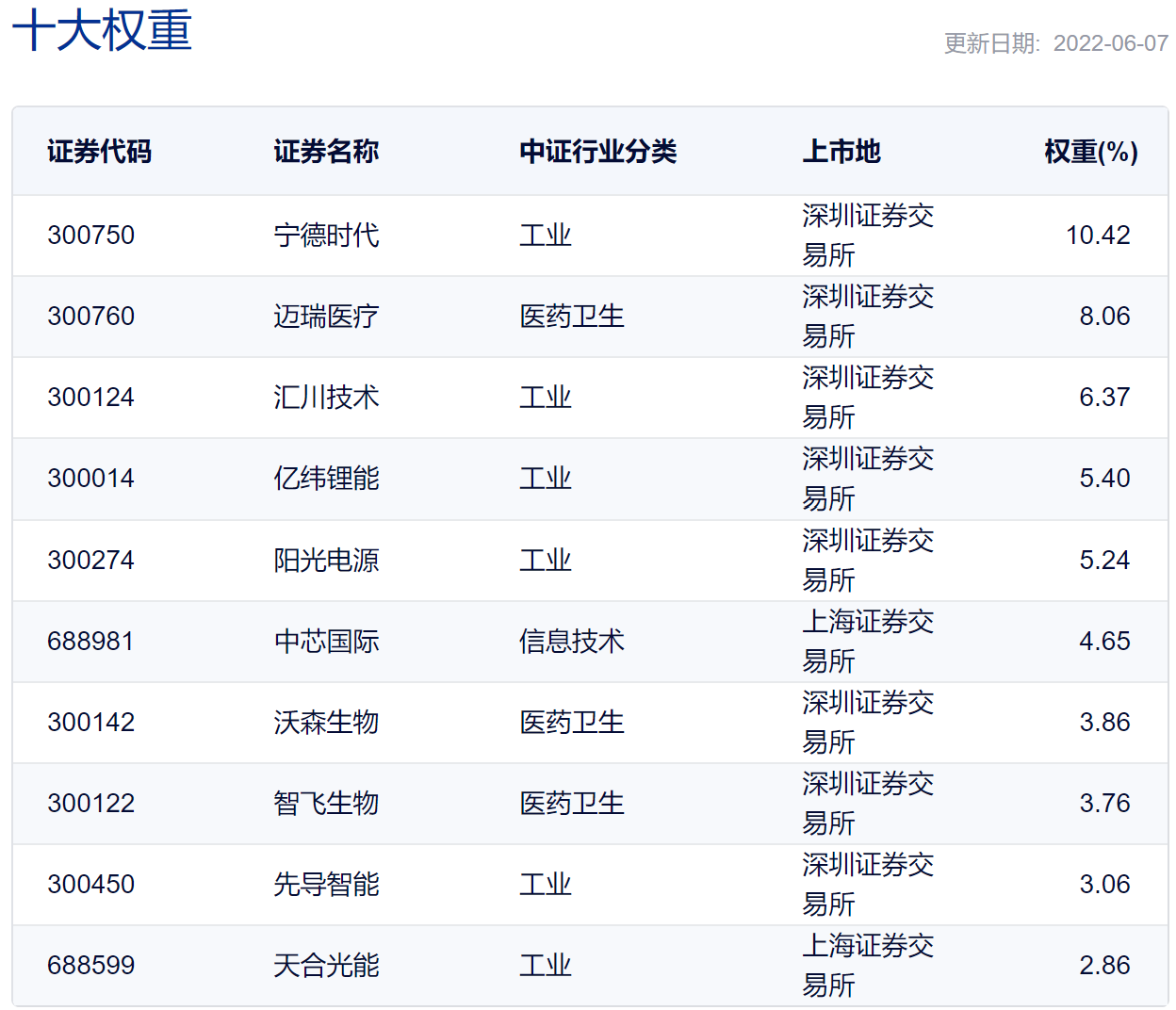
Task: Click the stock name 阳光电源
Action: [326, 560]
